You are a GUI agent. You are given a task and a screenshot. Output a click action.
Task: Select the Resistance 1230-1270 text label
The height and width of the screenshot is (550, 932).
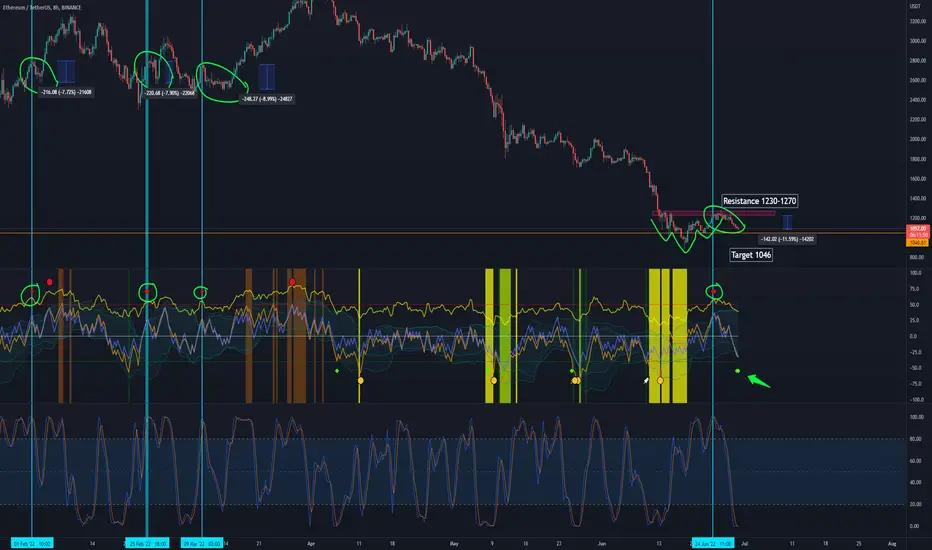click(759, 201)
